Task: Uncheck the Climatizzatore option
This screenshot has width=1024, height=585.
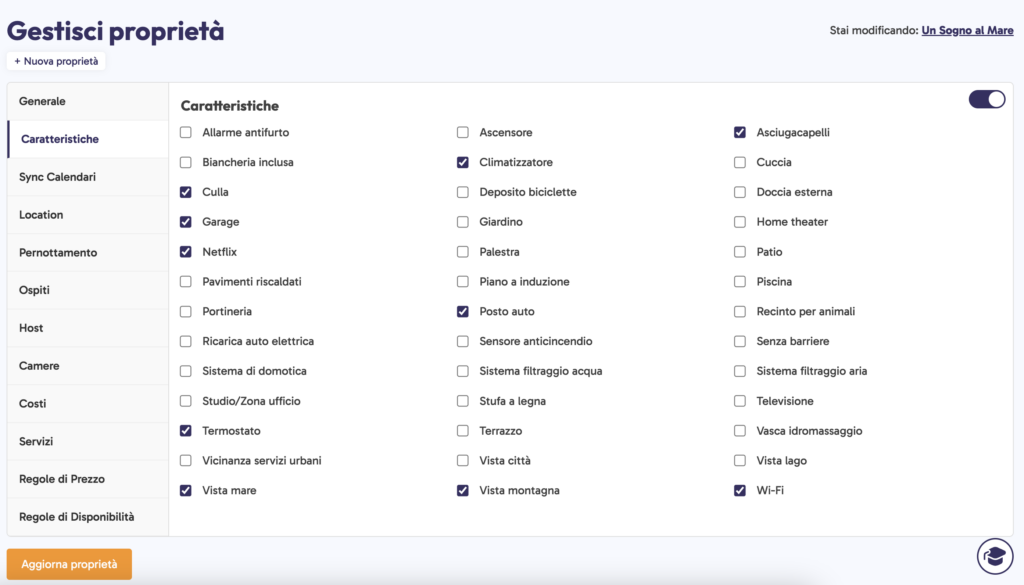Action: (x=463, y=162)
